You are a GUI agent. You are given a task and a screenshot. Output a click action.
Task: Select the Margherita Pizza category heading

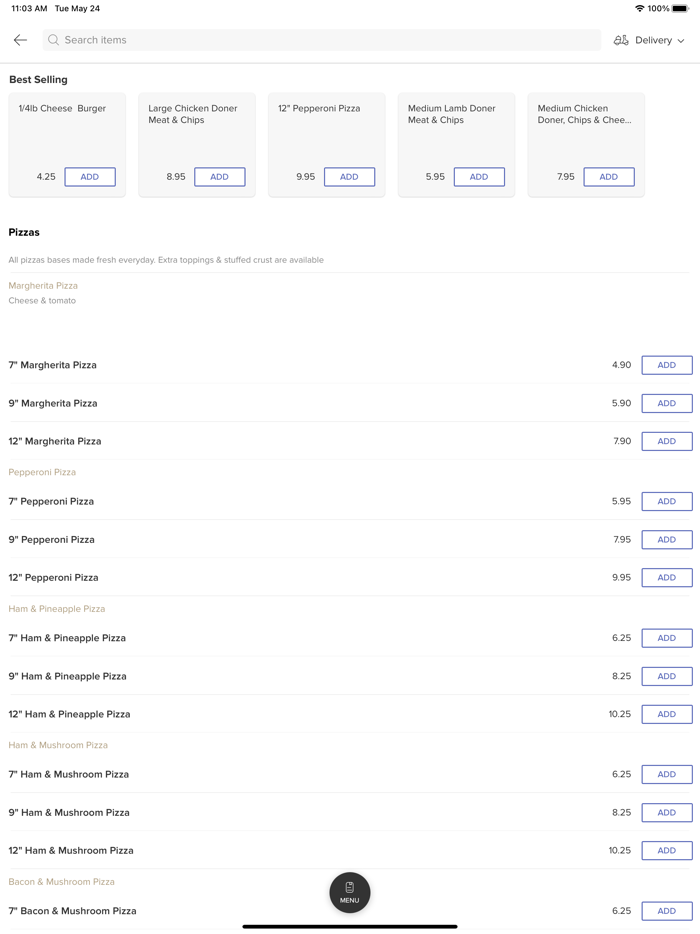point(43,286)
